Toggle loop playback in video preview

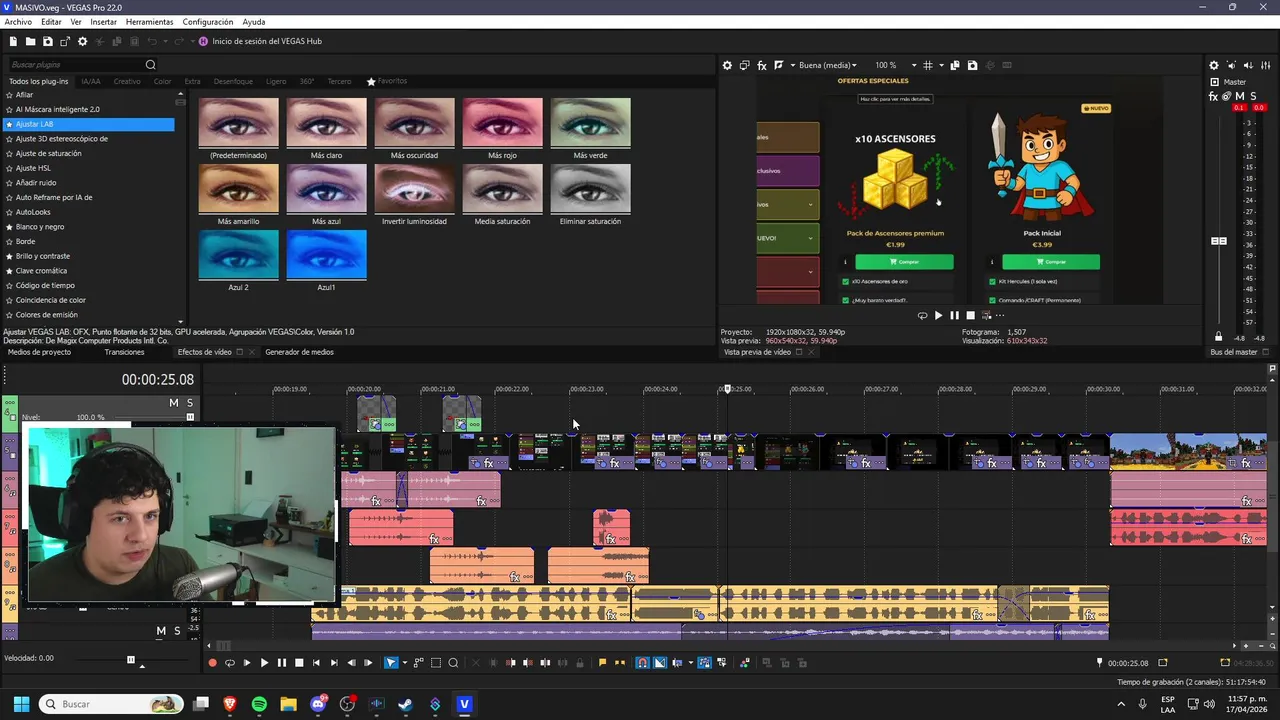[922, 315]
